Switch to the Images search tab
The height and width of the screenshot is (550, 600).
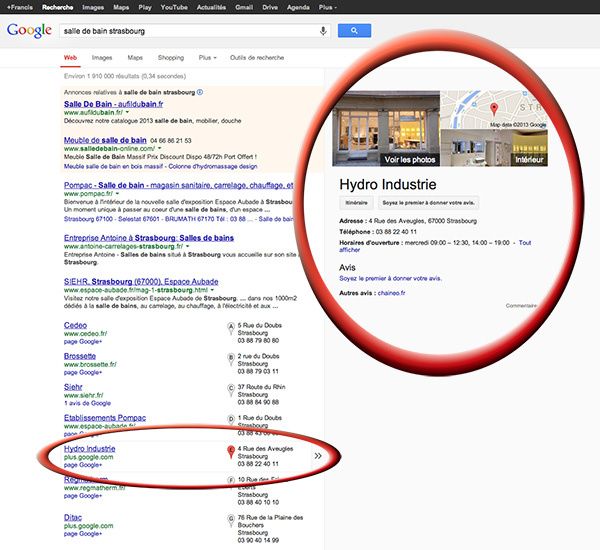(x=102, y=58)
